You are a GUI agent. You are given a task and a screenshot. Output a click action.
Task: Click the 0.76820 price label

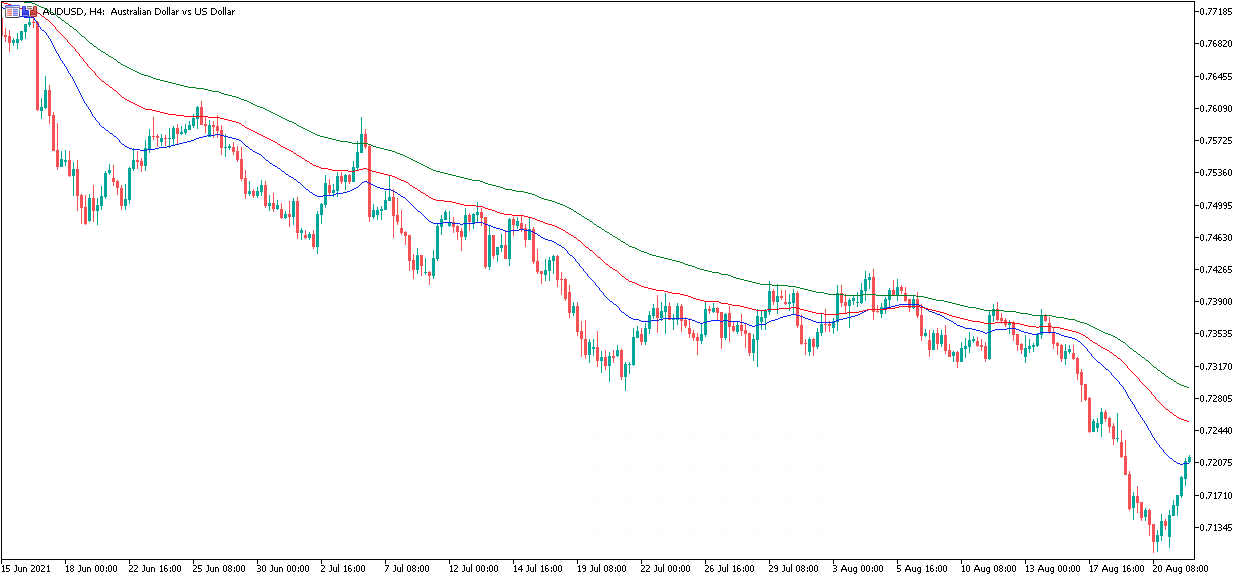coord(1217,44)
